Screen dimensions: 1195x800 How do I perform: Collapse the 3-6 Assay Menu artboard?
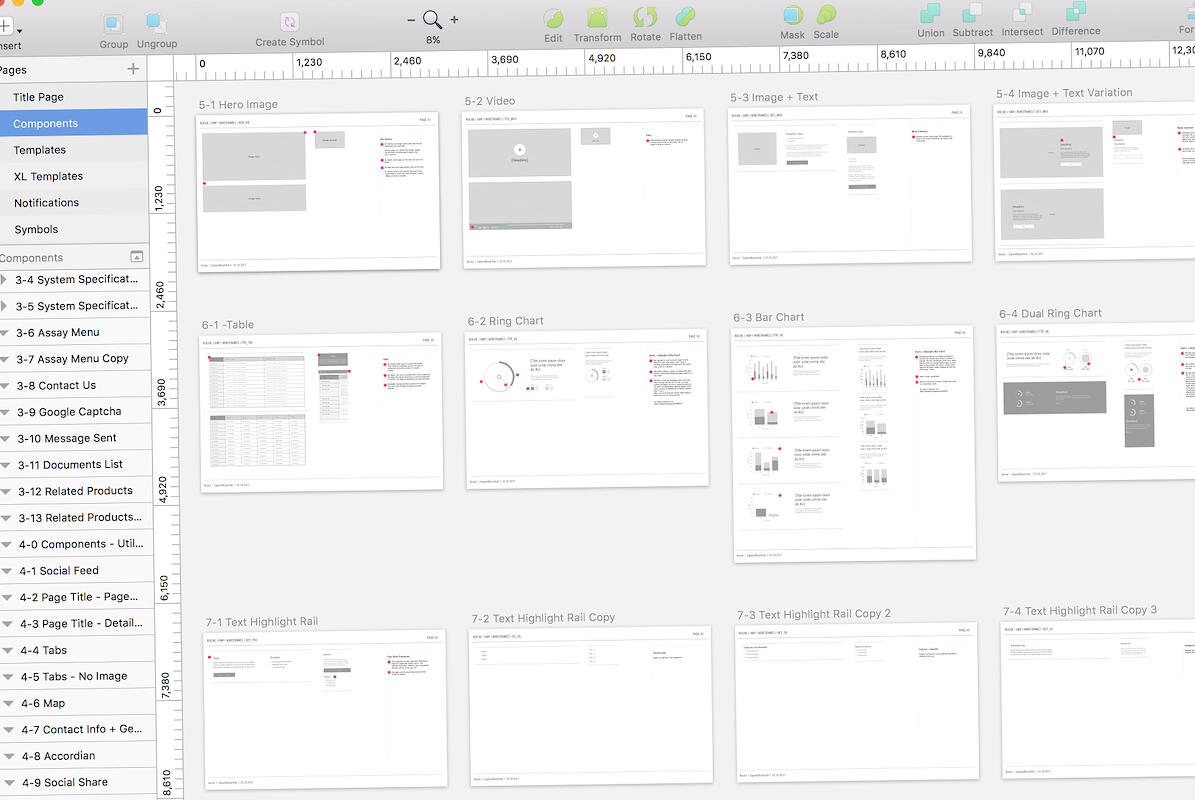4,333
